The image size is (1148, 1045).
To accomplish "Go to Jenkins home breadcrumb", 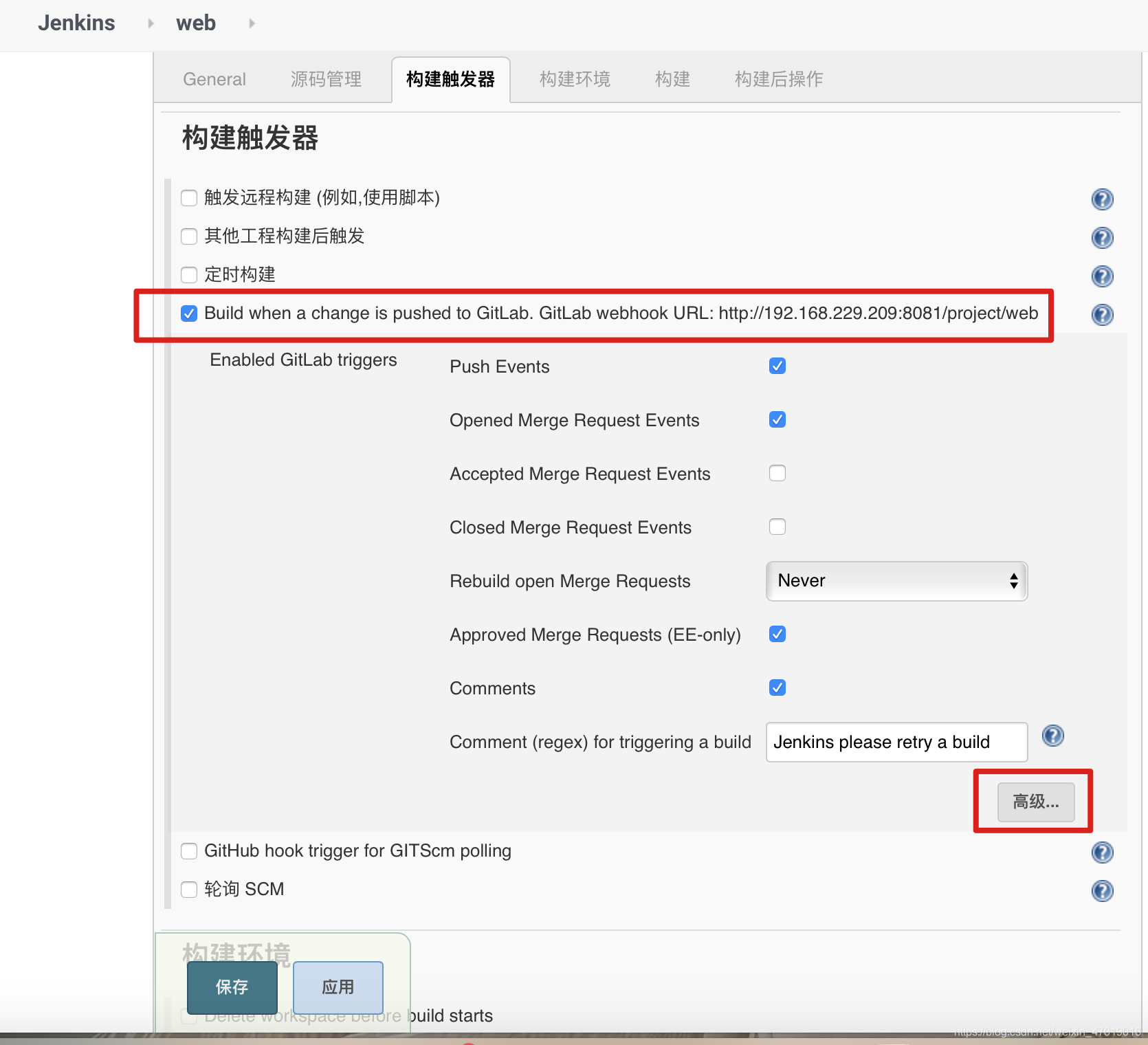I will [x=76, y=23].
